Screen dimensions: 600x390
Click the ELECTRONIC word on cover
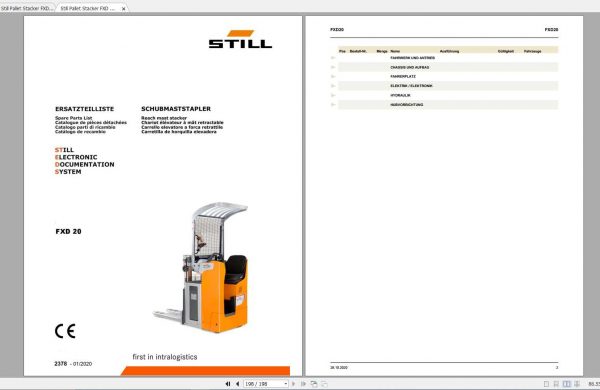click(x=76, y=157)
